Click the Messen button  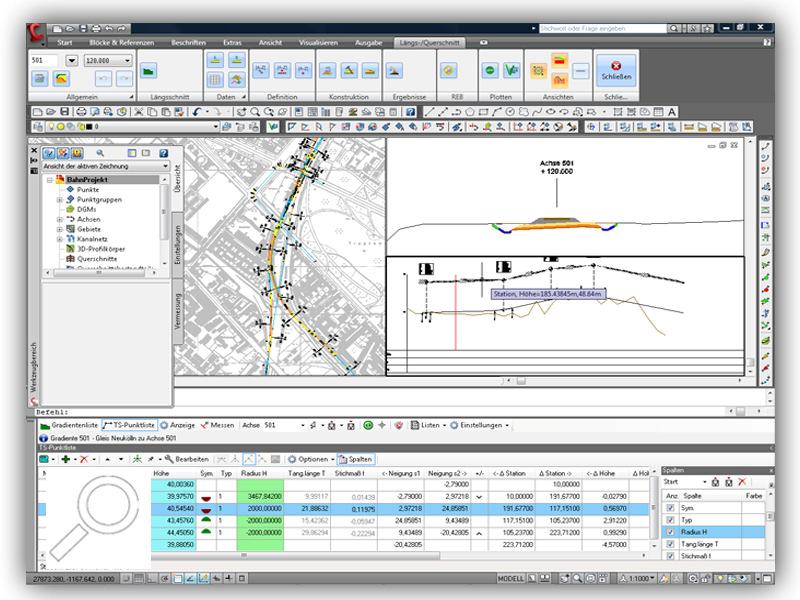[x=217, y=425]
